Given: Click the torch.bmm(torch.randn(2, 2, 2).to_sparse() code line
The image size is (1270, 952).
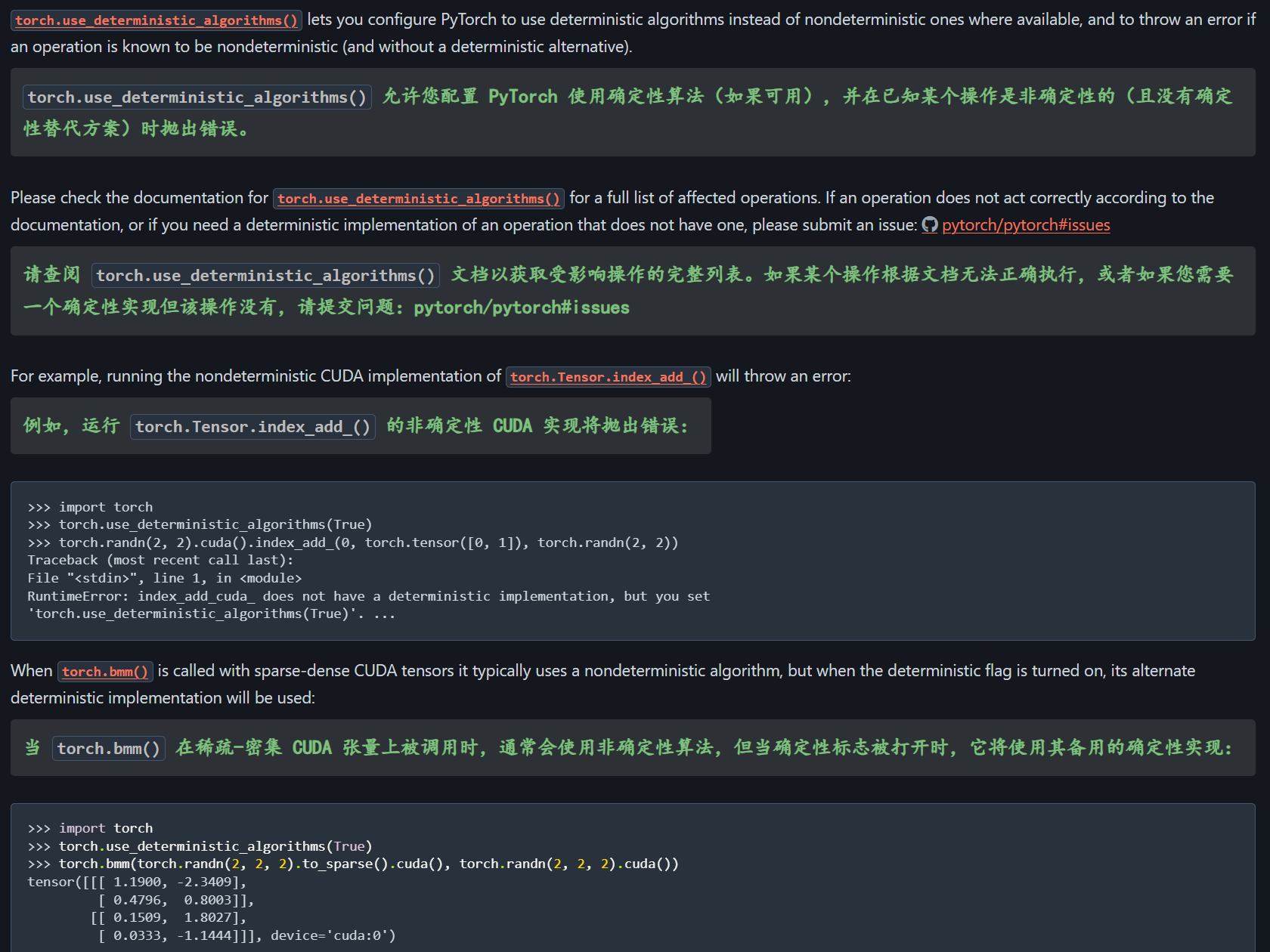Looking at the screenshot, I should [353, 864].
